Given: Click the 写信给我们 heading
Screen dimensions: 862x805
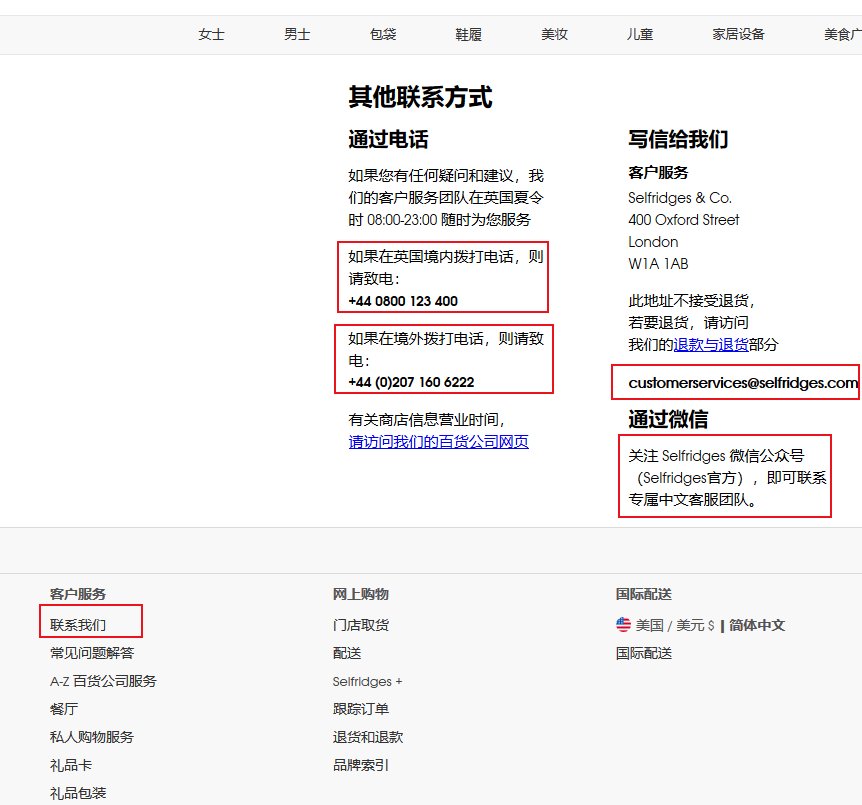Looking at the screenshot, I should (678, 139).
